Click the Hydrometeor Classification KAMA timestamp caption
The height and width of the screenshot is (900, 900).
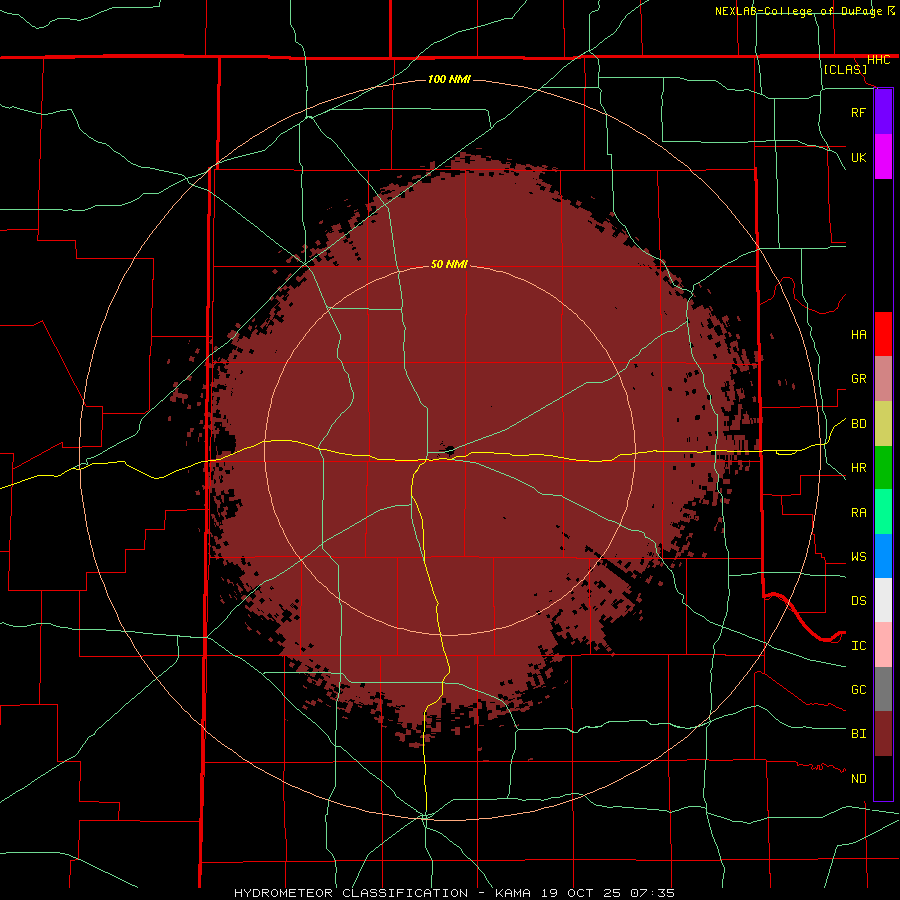pos(454,893)
